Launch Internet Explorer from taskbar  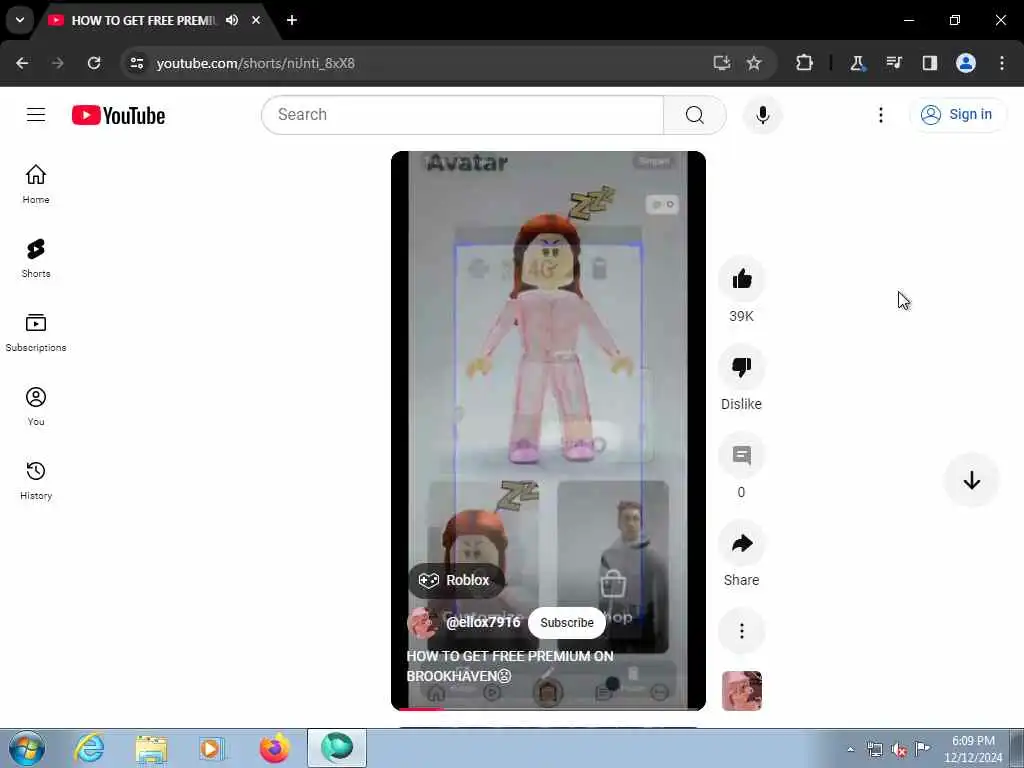click(89, 748)
